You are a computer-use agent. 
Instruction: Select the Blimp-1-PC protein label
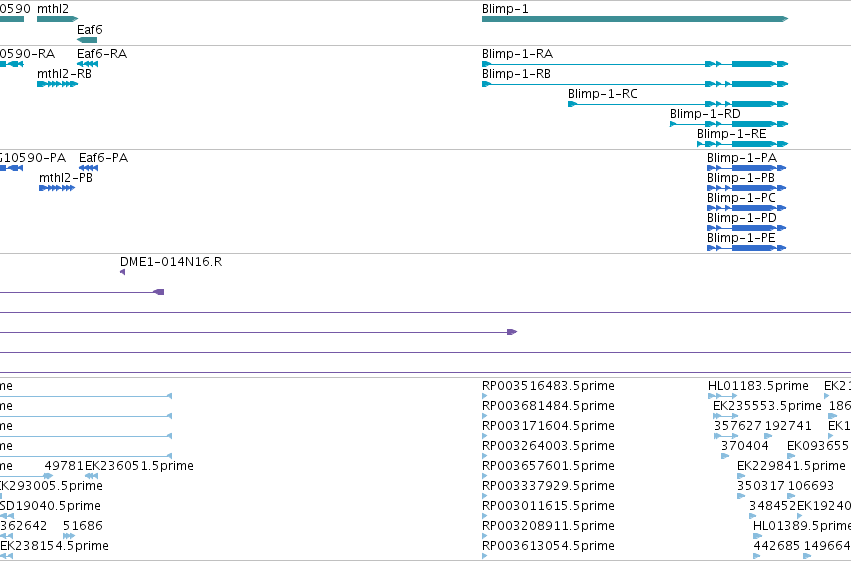pyautogui.click(x=741, y=198)
